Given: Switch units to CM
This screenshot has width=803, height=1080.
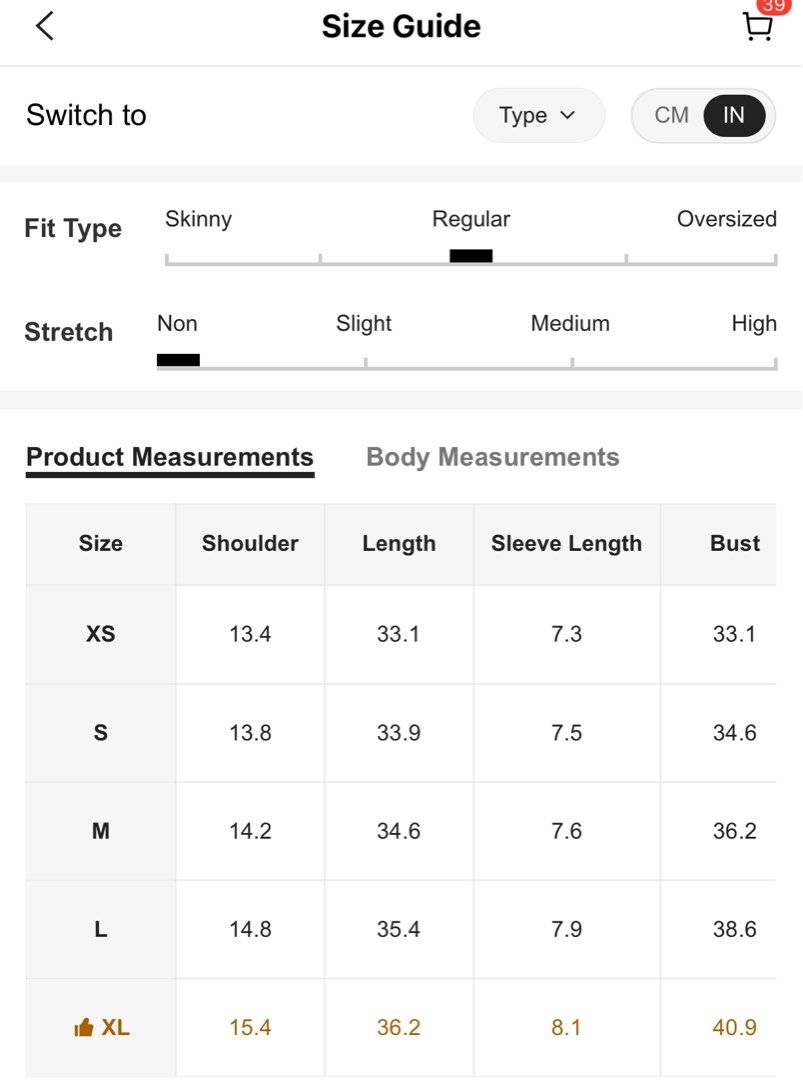Looking at the screenshot, I should [x=671, y=115].
